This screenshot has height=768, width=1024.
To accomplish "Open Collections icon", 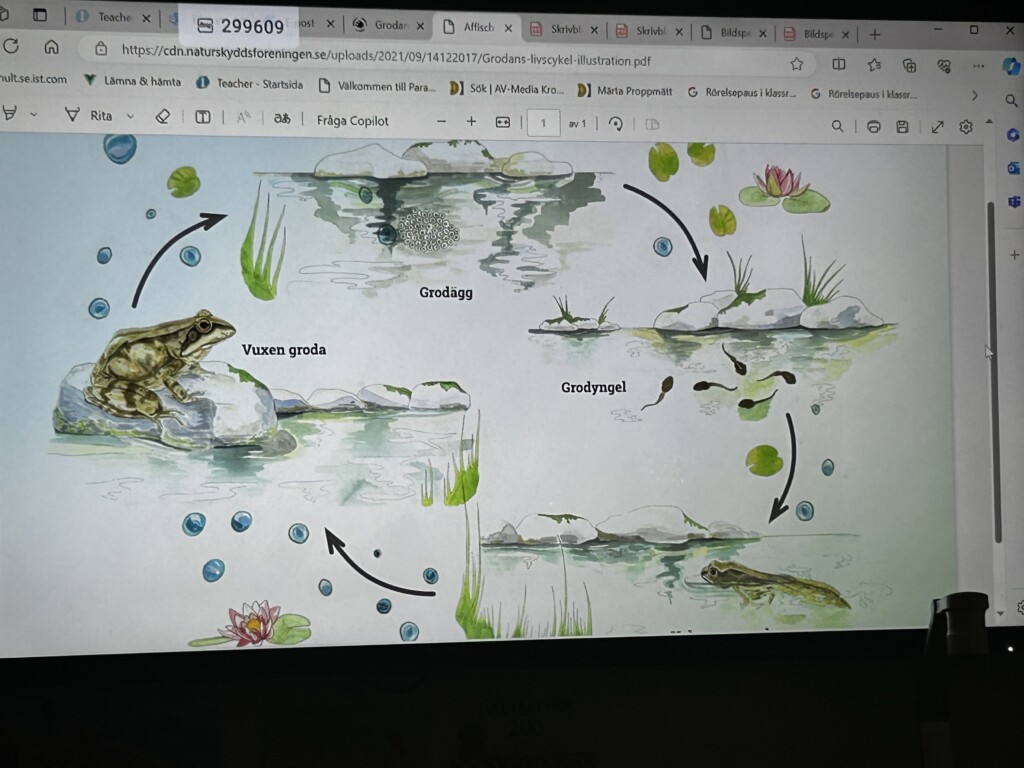I will [x=909, y=65].
